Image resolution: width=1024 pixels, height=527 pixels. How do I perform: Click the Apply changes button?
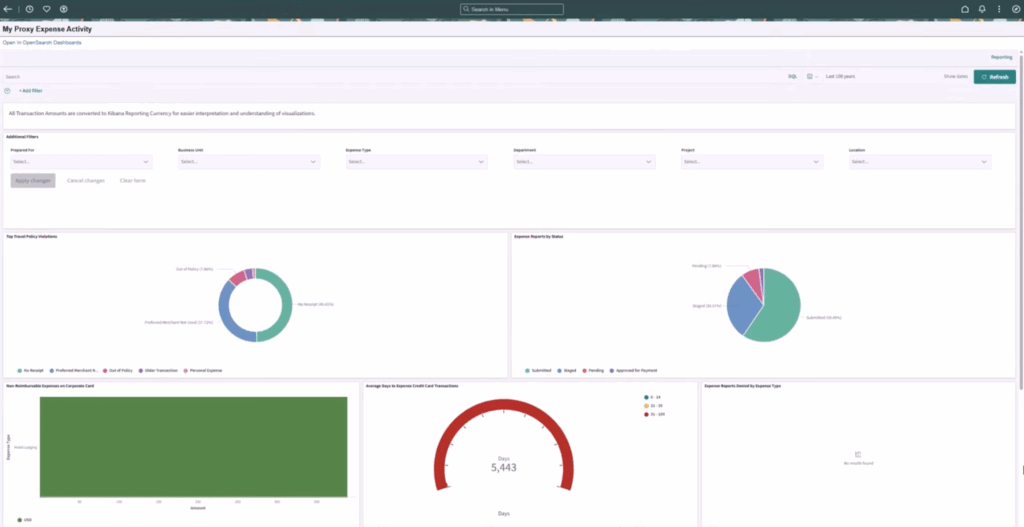coord(33,180)
